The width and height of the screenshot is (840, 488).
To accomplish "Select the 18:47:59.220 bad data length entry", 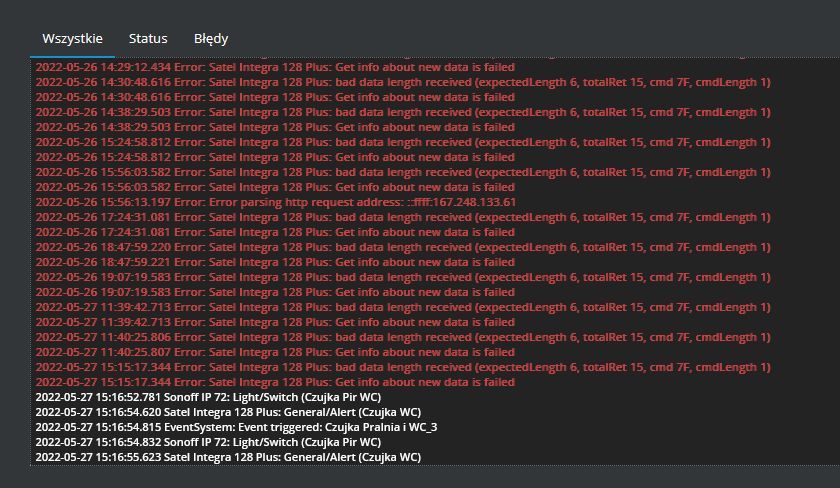I will [403, 247].
